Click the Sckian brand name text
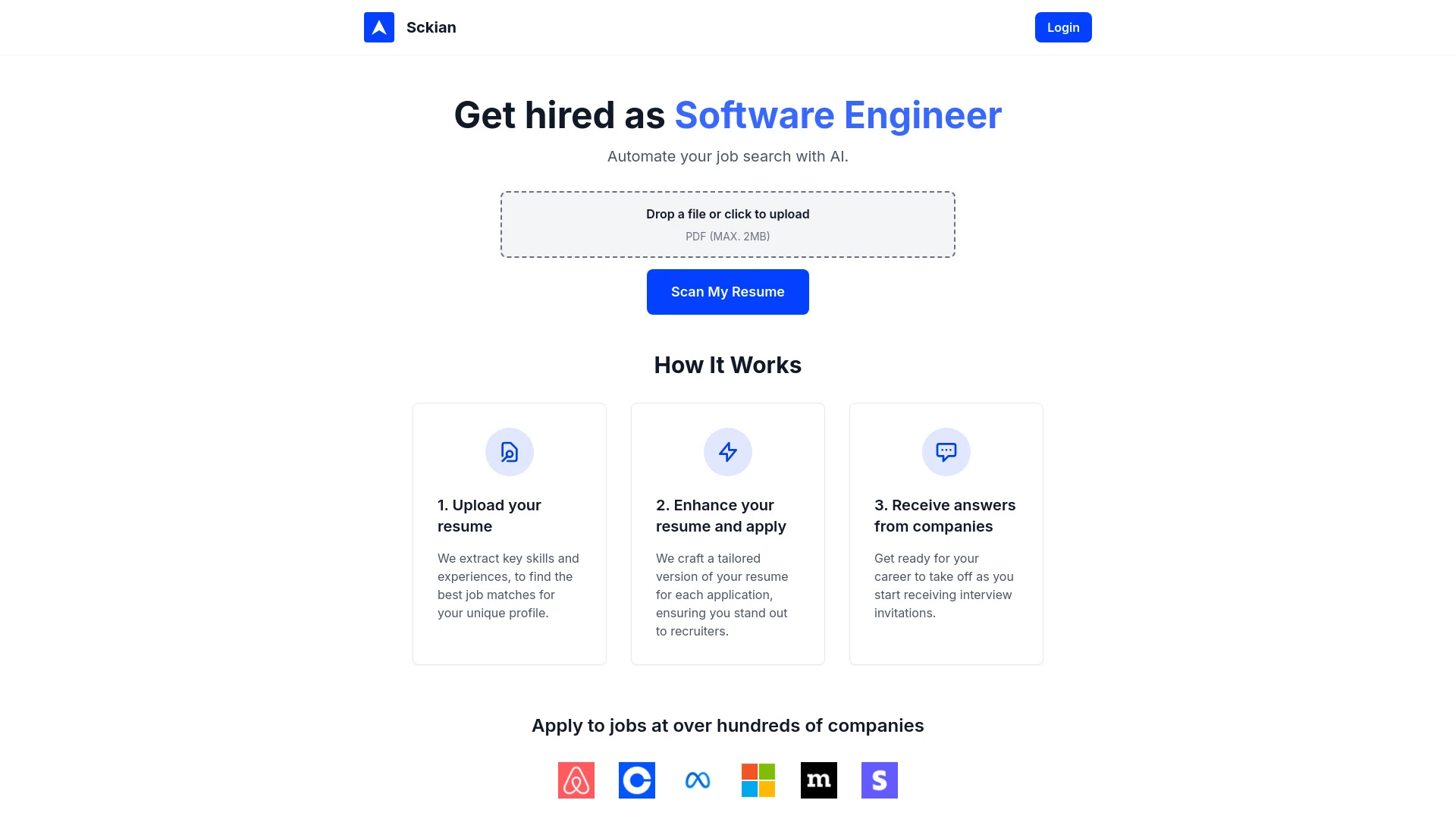 point(431,27)
